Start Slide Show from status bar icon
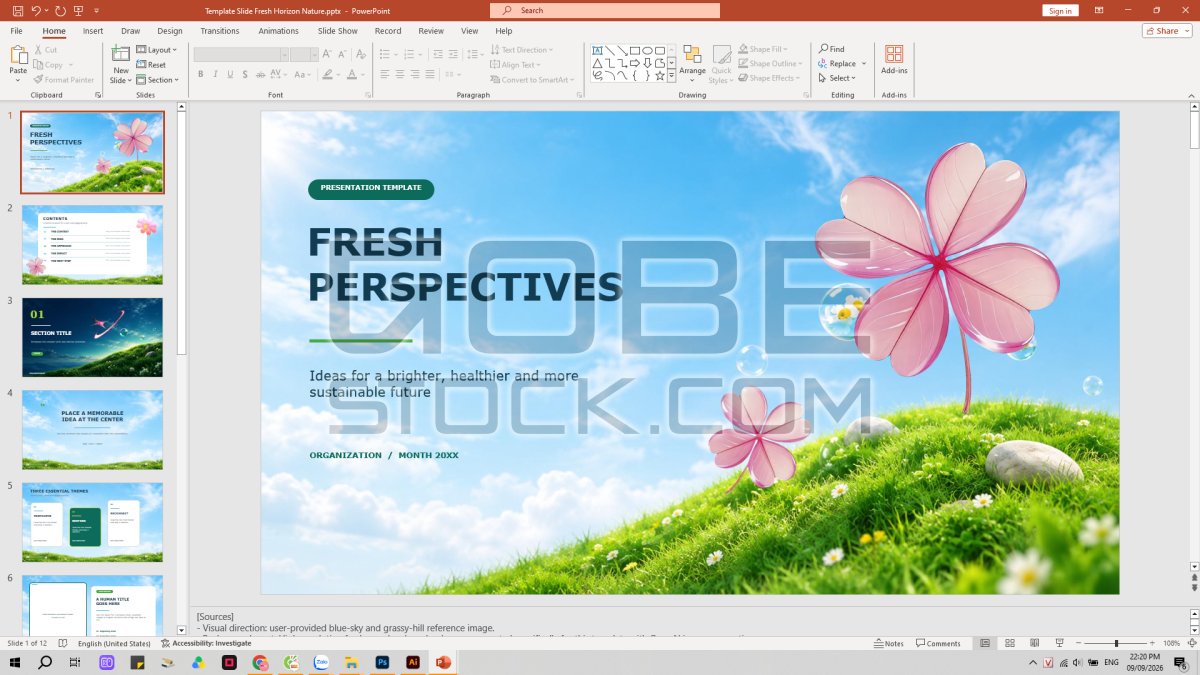Viewport: 1200px width, 675px height. click(x=1058, y=643)
